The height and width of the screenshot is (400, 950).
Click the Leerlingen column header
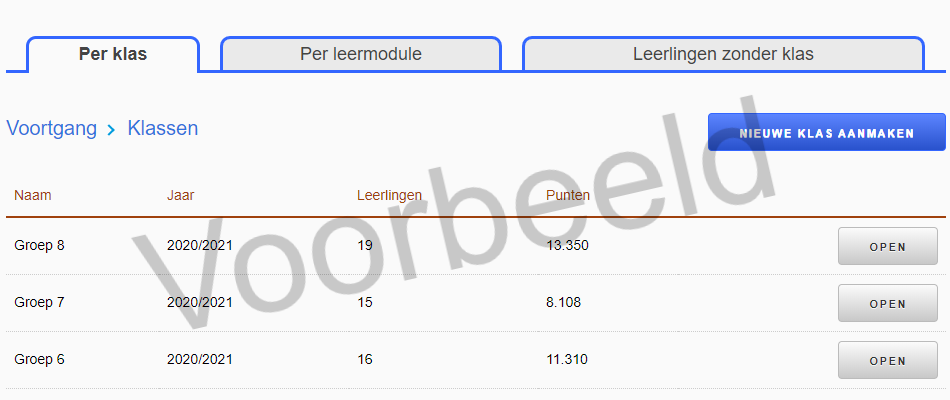click(x=389, y=195)
